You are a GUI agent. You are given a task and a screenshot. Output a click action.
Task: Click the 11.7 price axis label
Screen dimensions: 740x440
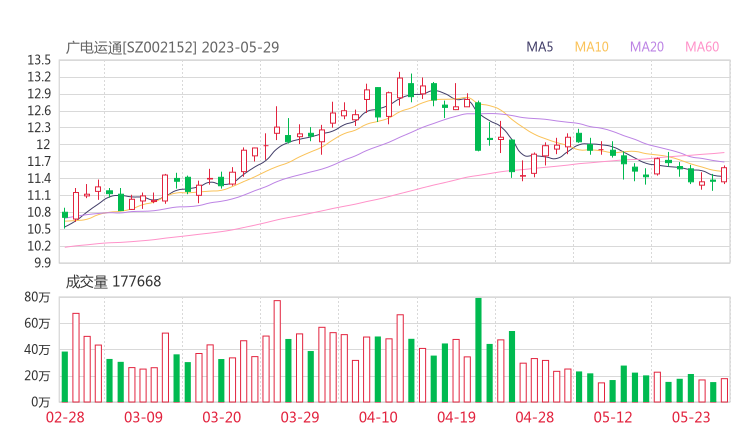(x=39, y=161)
